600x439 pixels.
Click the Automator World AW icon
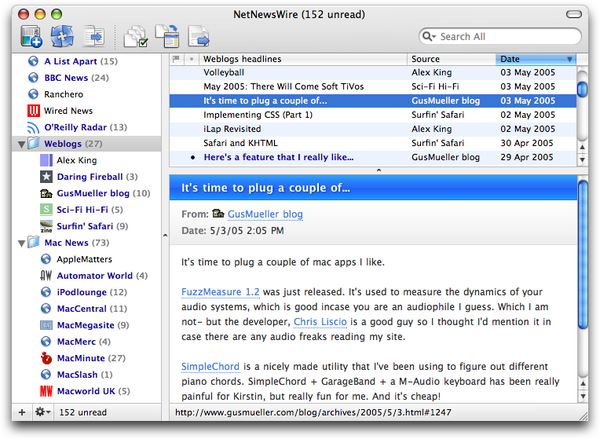46,276
